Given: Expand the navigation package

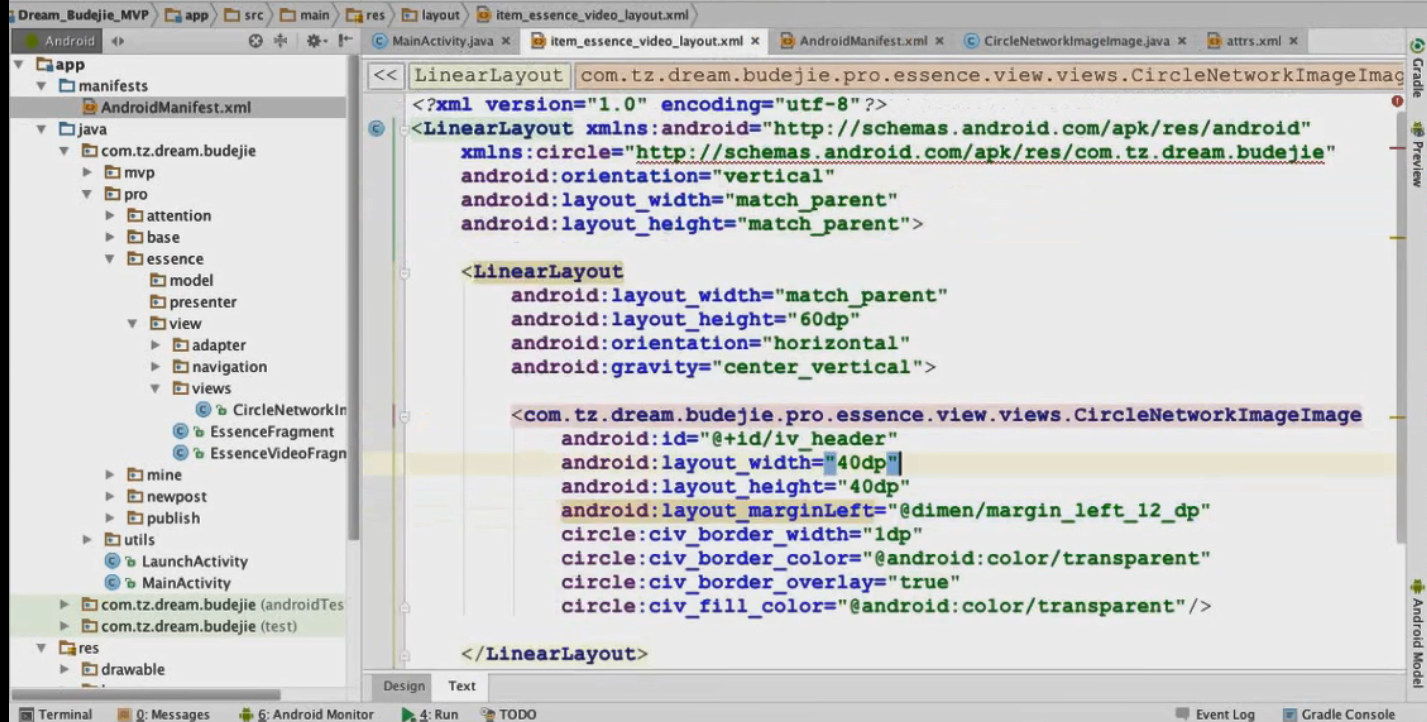Looking at the screenshot, I should coord(156,367).
